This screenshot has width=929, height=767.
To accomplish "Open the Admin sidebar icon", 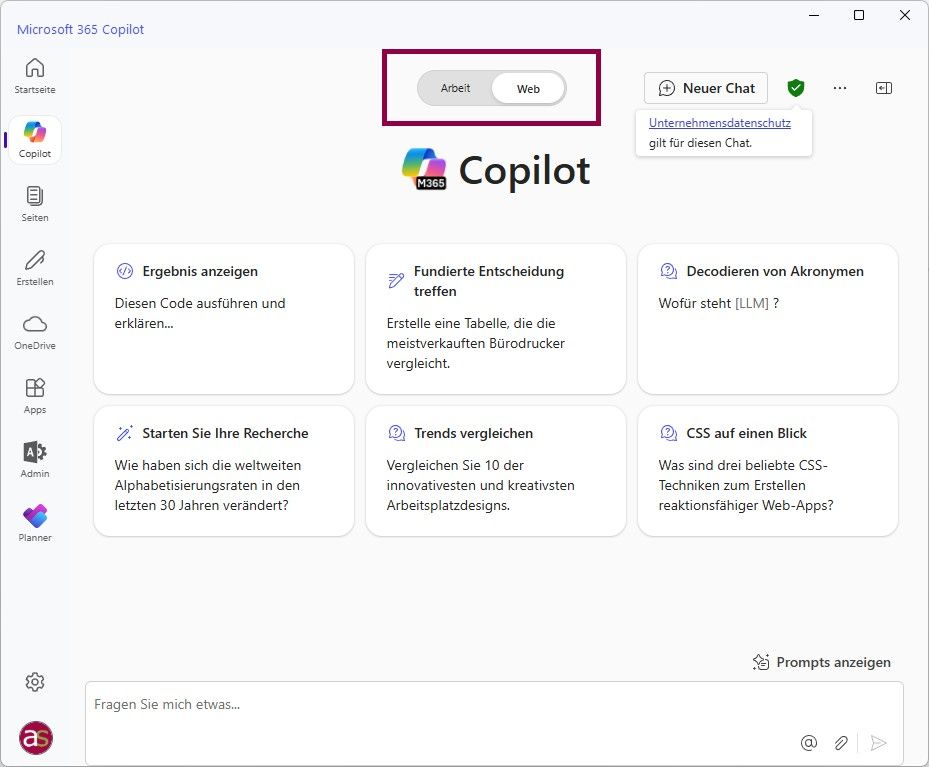I will click(x=35, y=458).
